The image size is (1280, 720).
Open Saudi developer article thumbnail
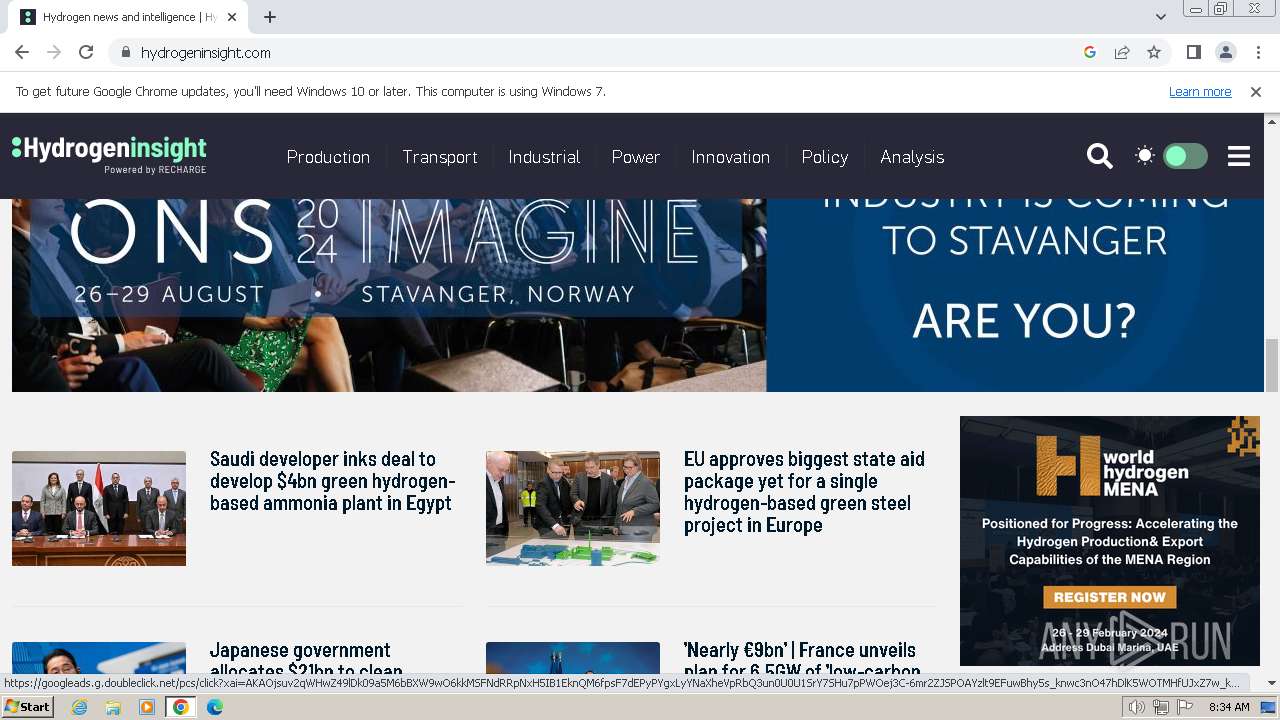pos(99,508)
